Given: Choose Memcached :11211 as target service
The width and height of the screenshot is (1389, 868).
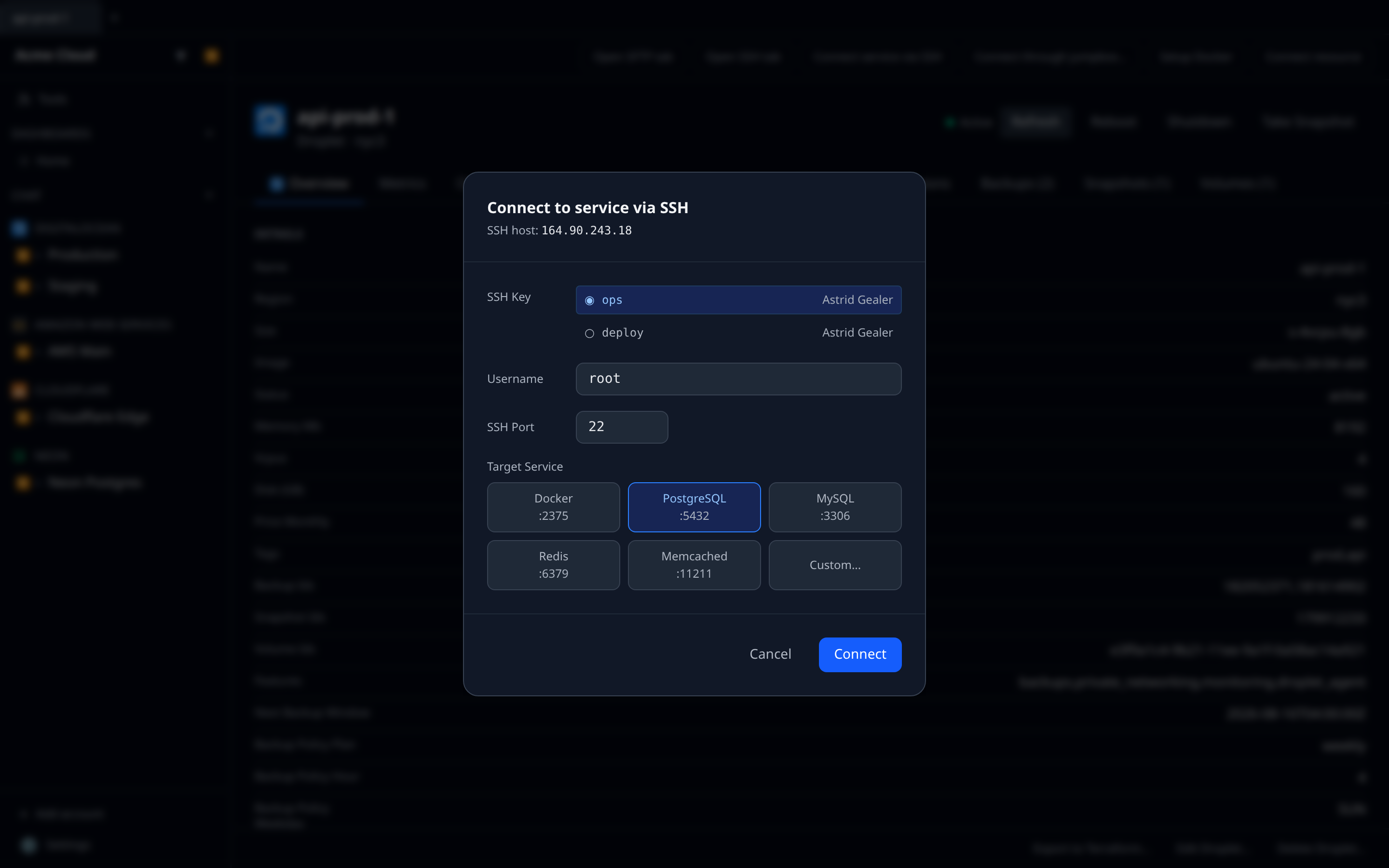Looking at the screenshot, I should [694, 565].
